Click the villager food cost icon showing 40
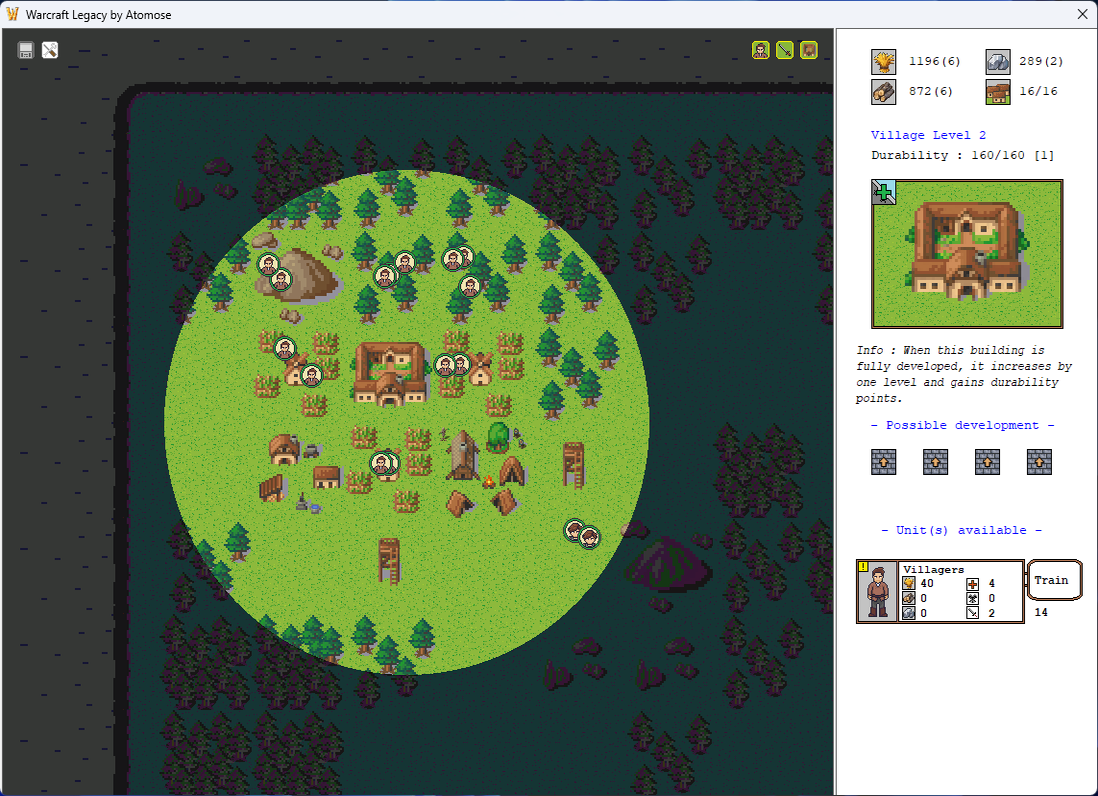1098x796 pixels. [x=908, y=583]
